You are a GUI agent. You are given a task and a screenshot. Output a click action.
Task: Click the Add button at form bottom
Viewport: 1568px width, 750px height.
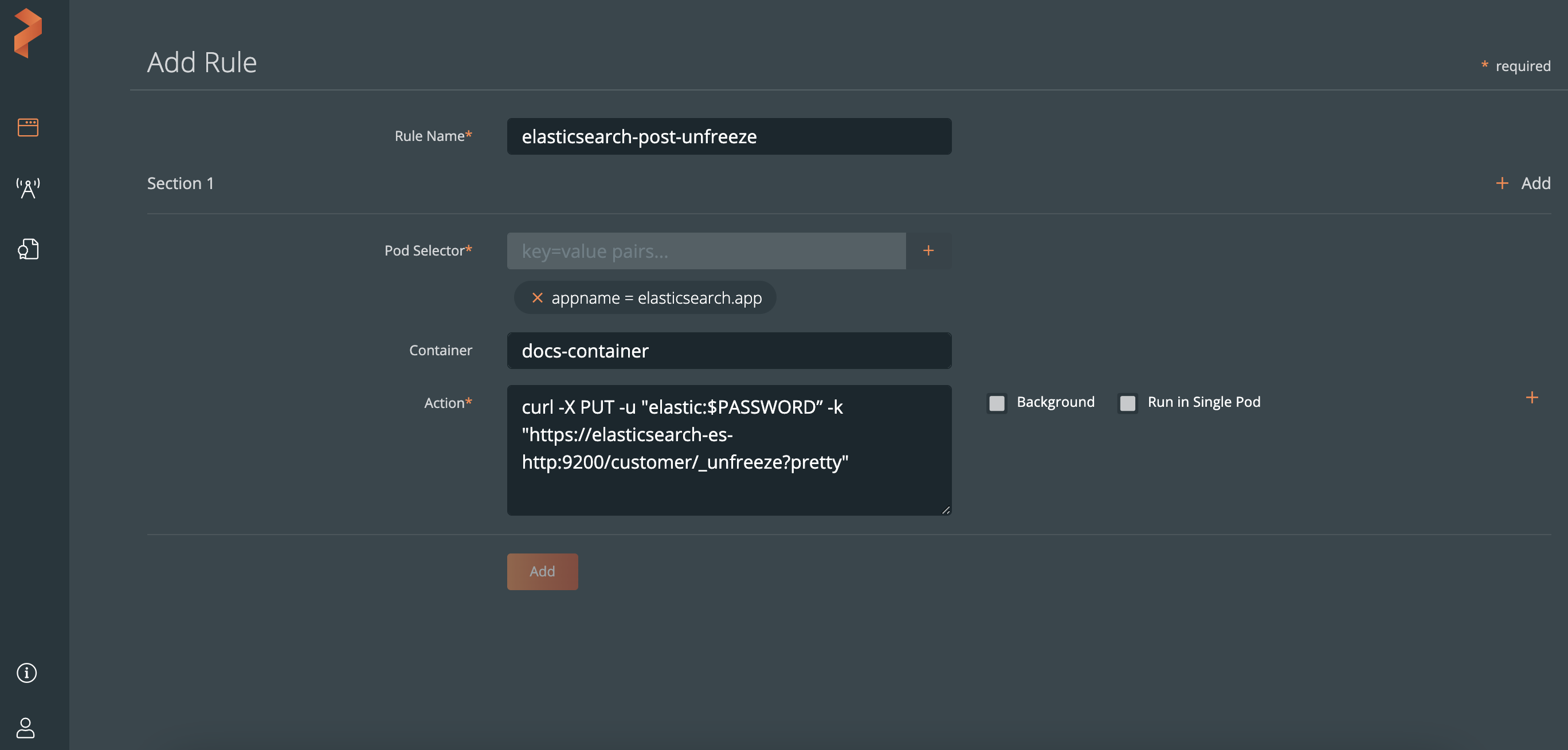542,571
